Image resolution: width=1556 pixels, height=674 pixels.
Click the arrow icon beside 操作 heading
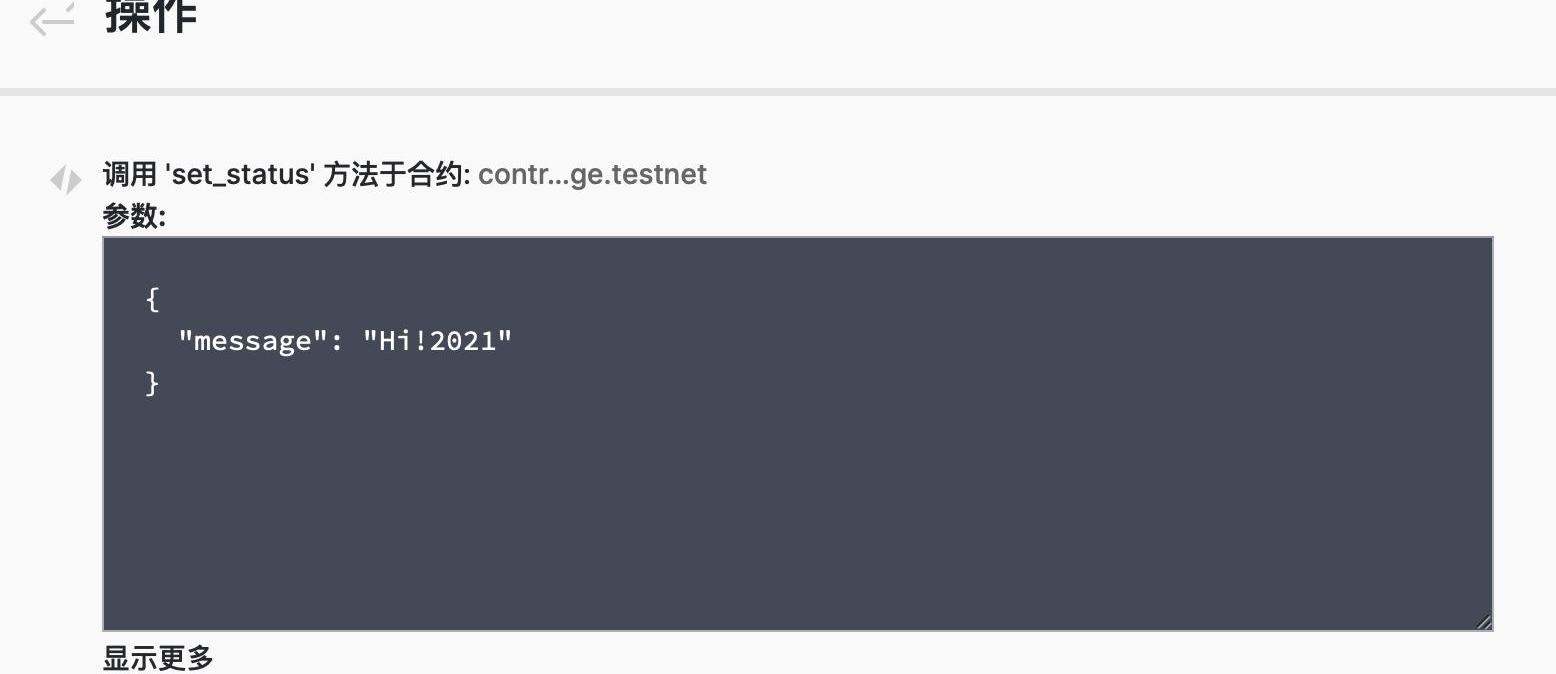pyautogui.click(x=52, y=18)
